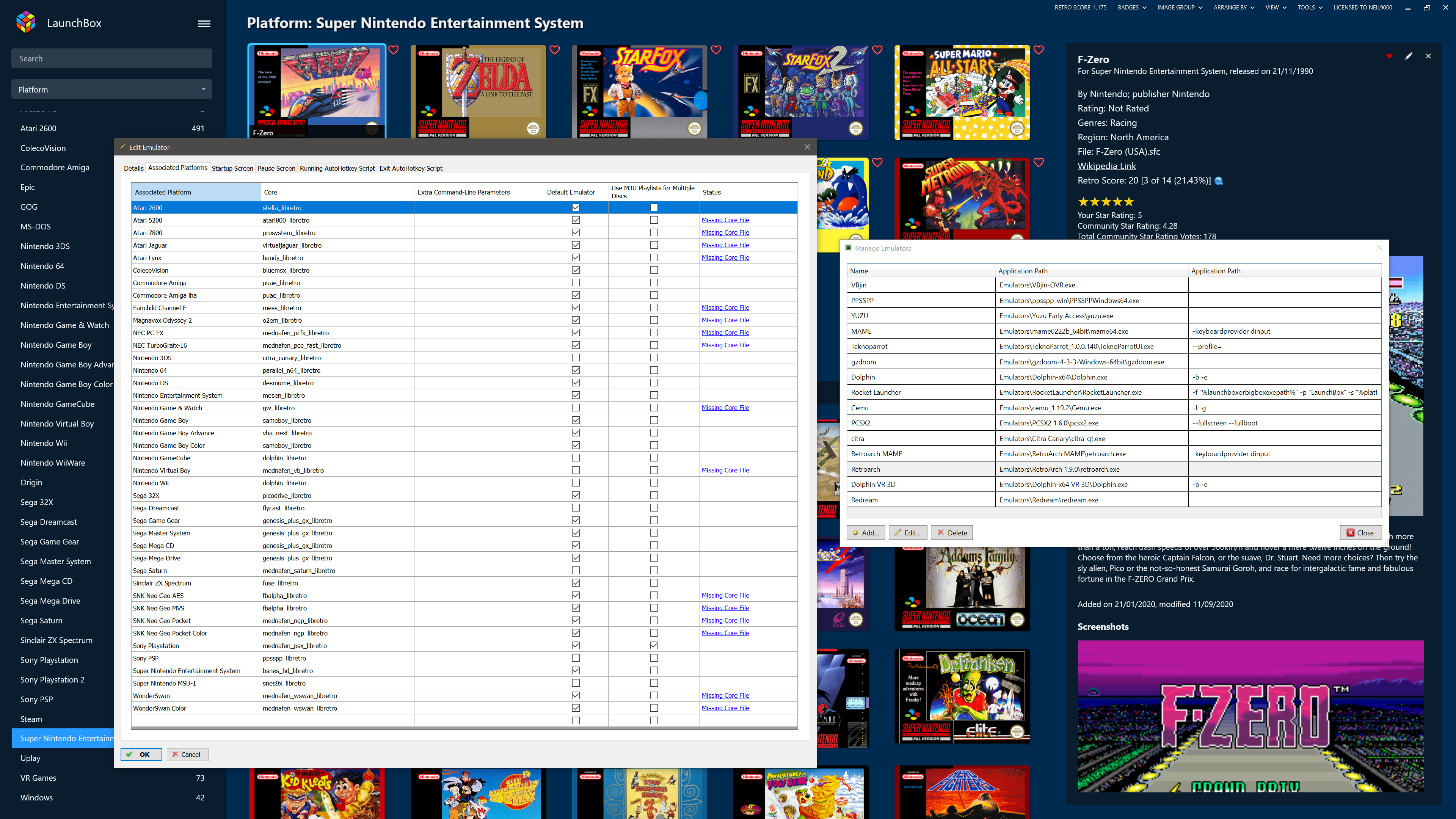Click the red heart in F-Zero details panel
Image resolution: width=1456 pixels, height=819 pixels.
click(1389, 56)
